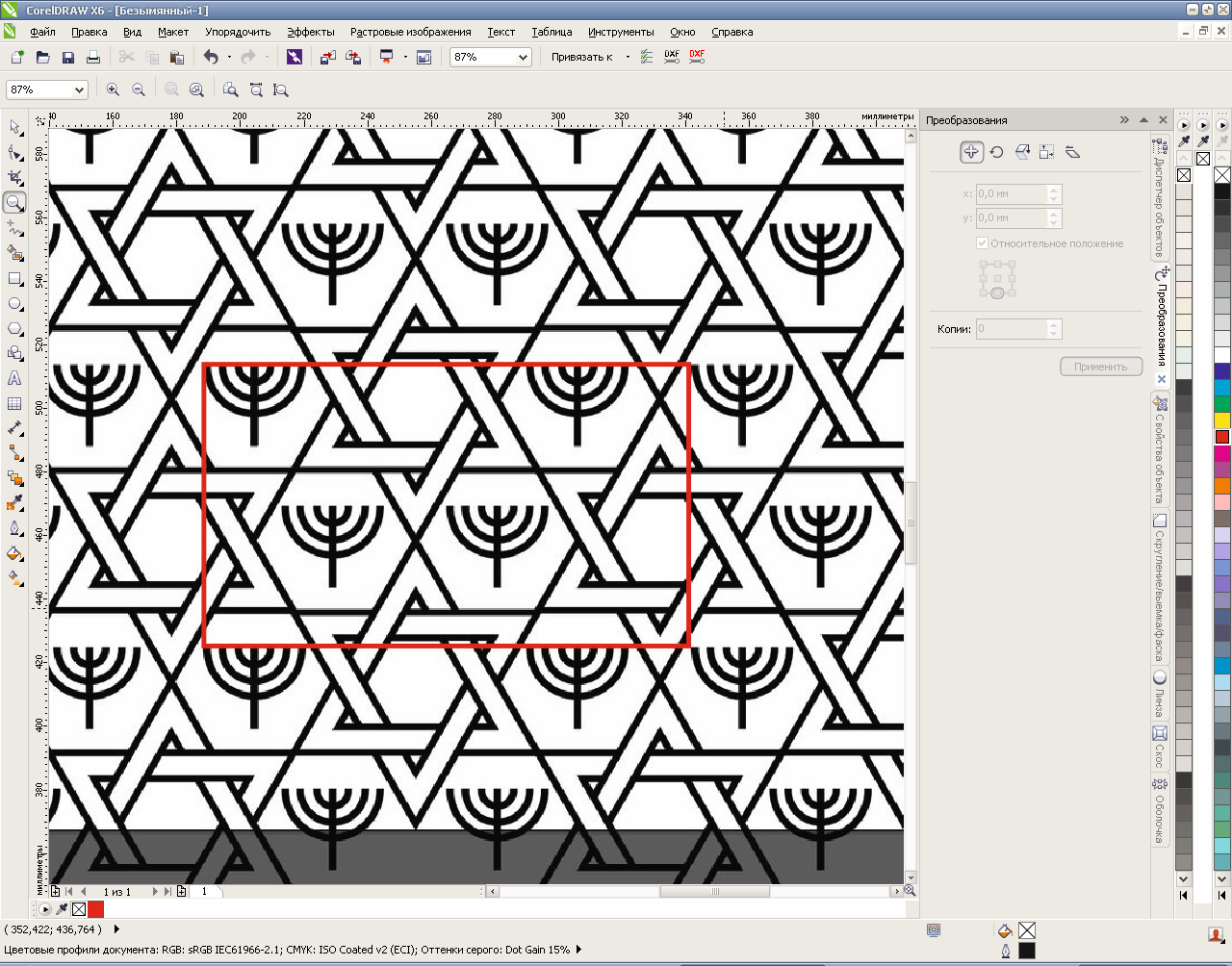
Task: Select the Connector tool
Action: pyautogui.click(x=14, y=453)
